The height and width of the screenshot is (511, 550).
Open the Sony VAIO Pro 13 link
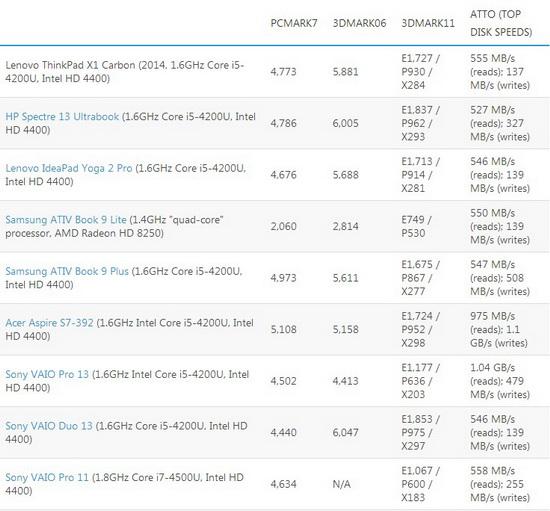[47, 374]
